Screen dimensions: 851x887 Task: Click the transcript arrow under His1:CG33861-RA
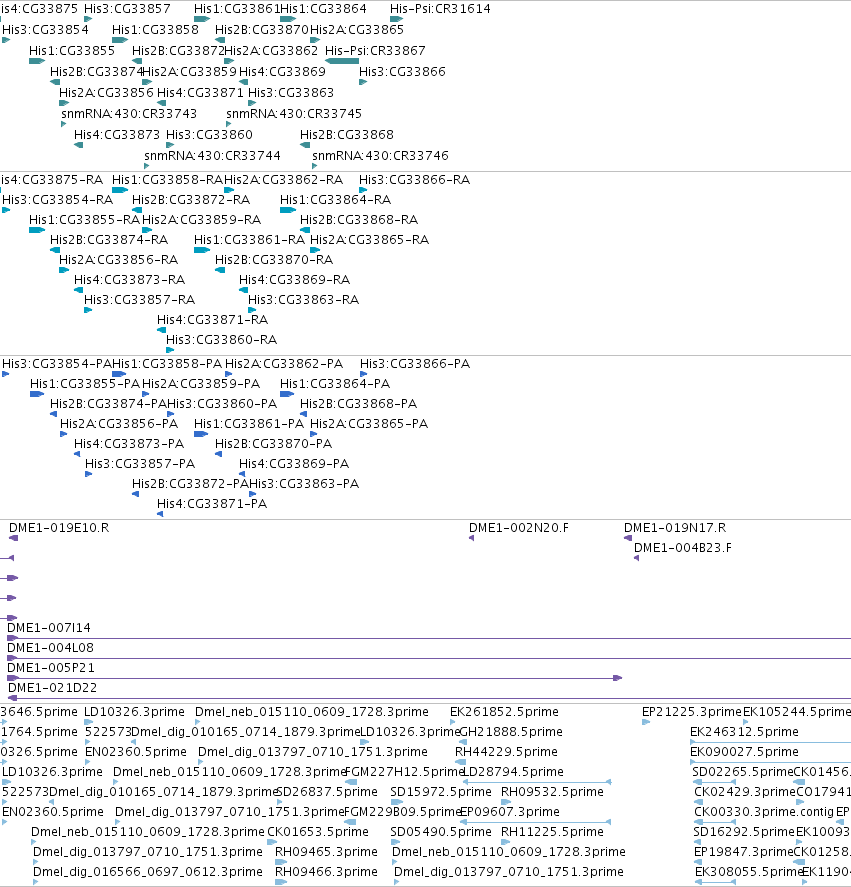[x=202, y=250]
